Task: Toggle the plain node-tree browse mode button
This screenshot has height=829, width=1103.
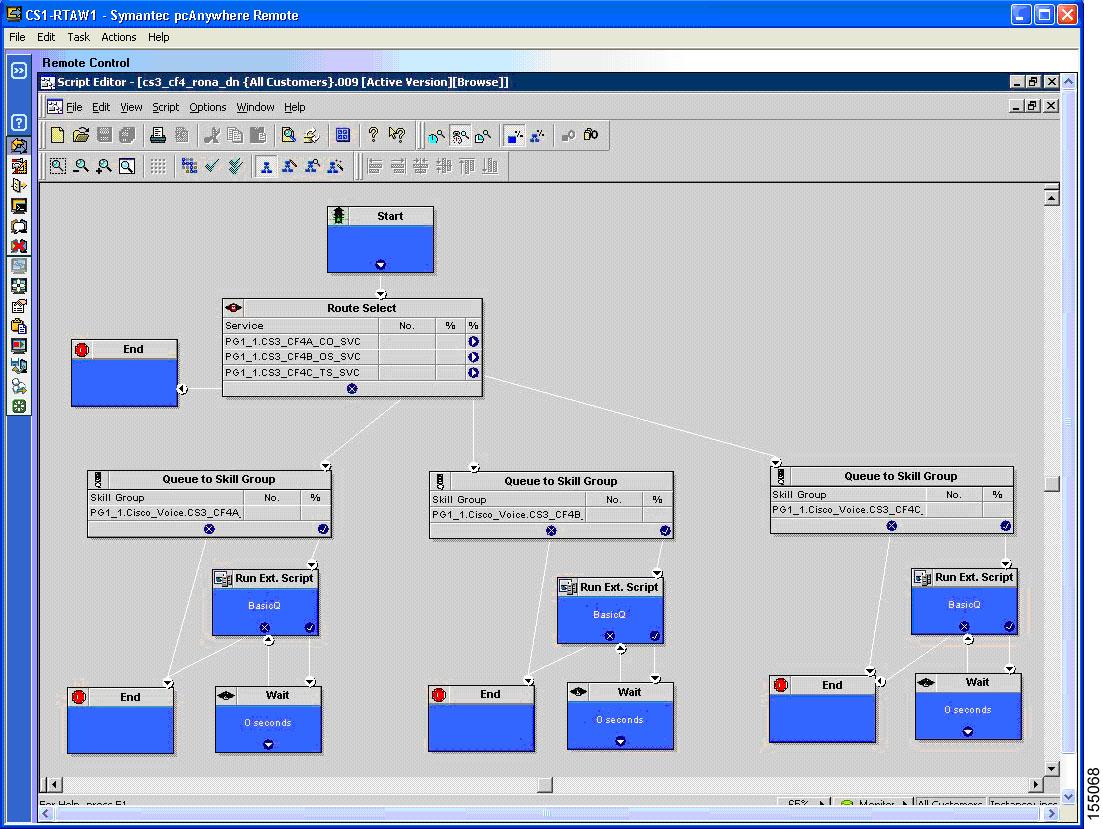Action: pos(266,166)
